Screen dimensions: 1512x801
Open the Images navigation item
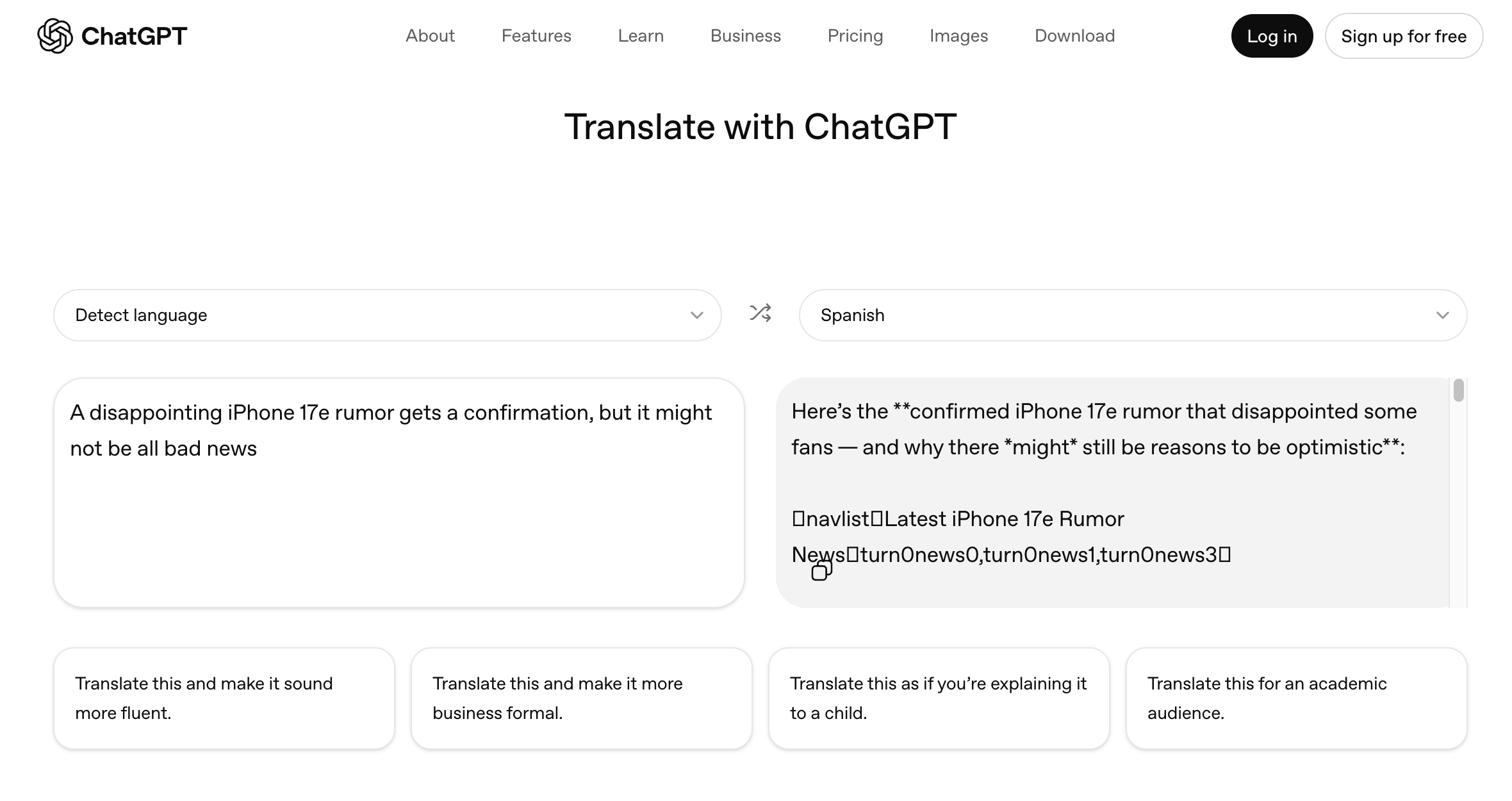tap(958, 36)
